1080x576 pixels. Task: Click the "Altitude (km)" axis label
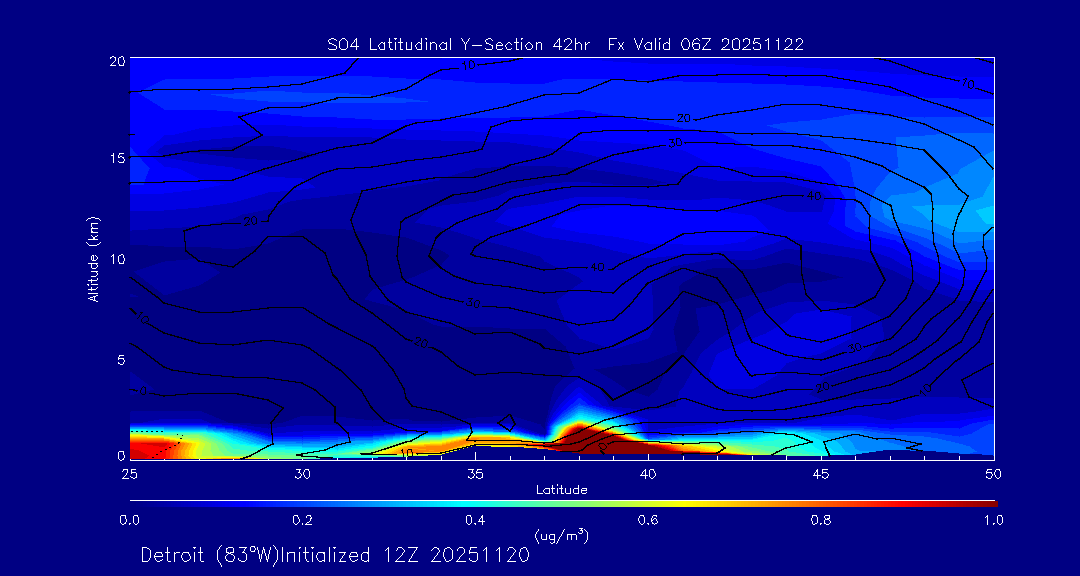tap(94, 259)
